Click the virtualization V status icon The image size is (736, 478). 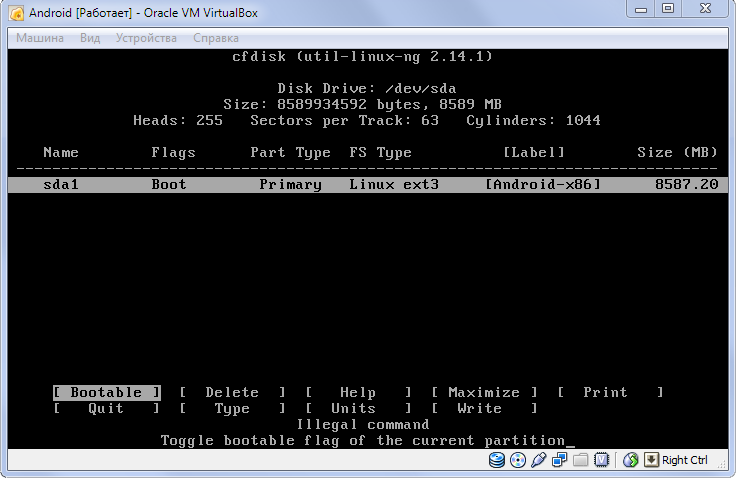pos(601,460)
